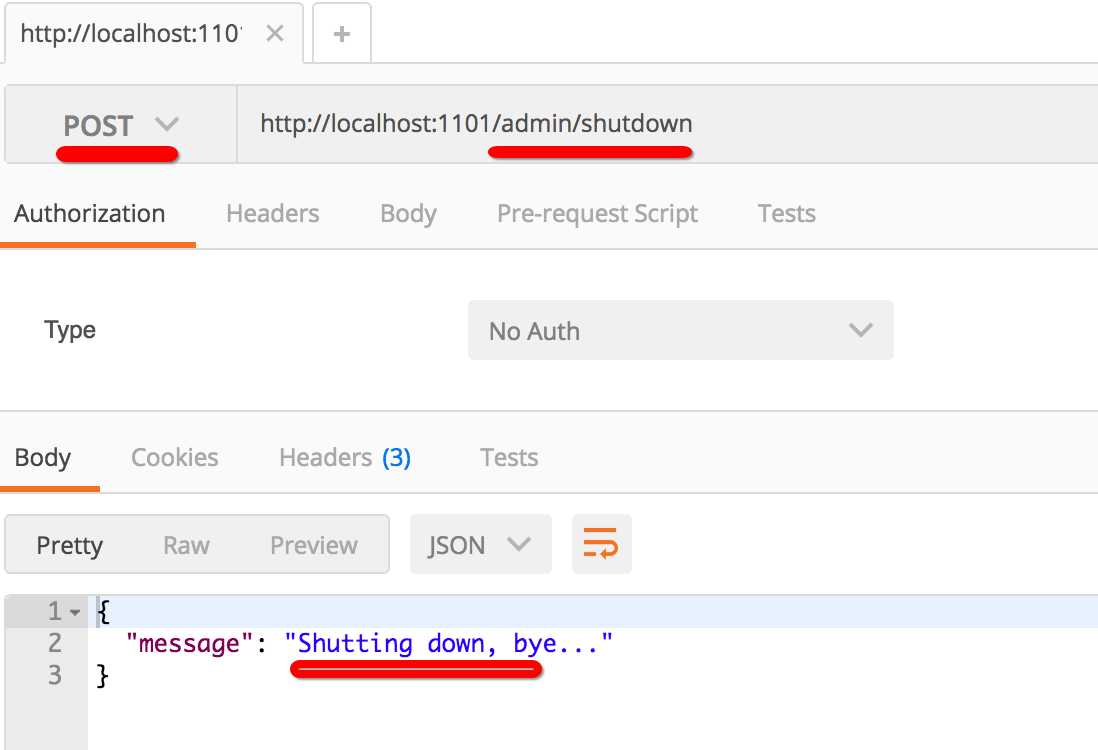Switch the response view to Preview
The width and height of the screenshot is (1098, 750).
point(314,545)
